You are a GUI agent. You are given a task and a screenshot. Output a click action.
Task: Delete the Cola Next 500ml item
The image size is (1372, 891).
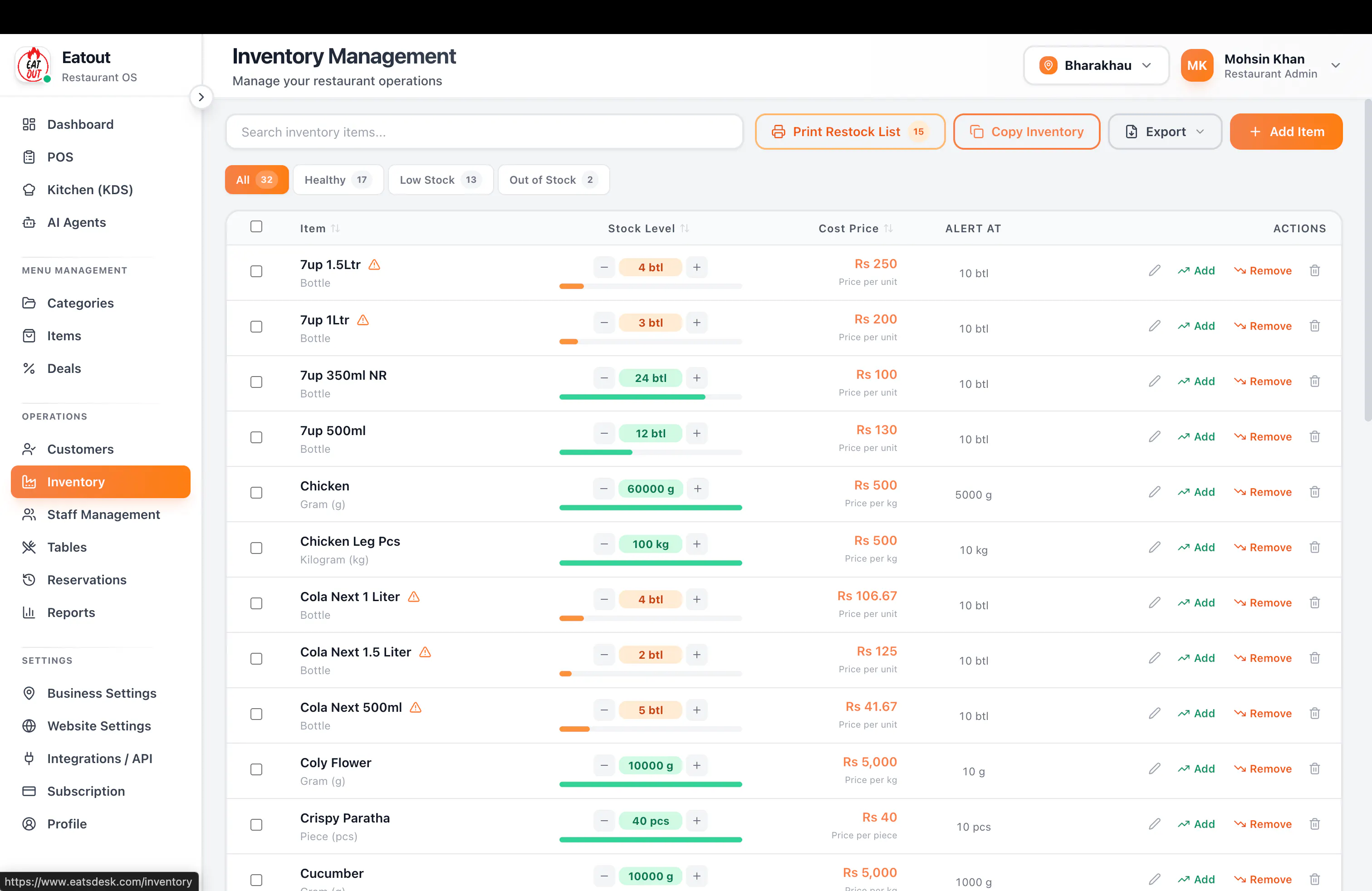(1314, 713)
